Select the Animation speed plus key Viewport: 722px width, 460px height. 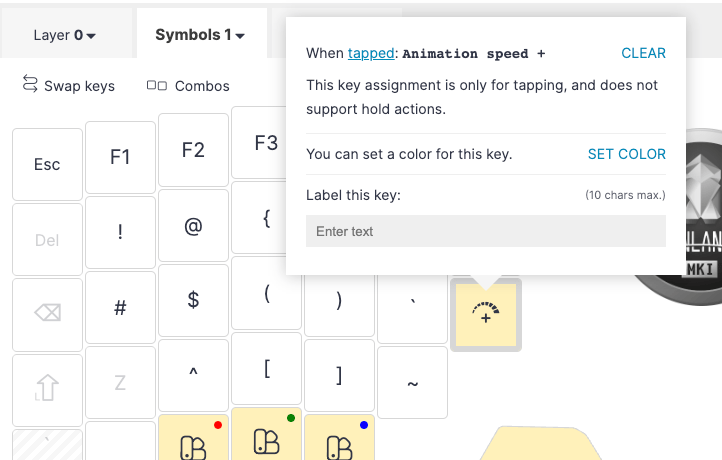[486, 315]
